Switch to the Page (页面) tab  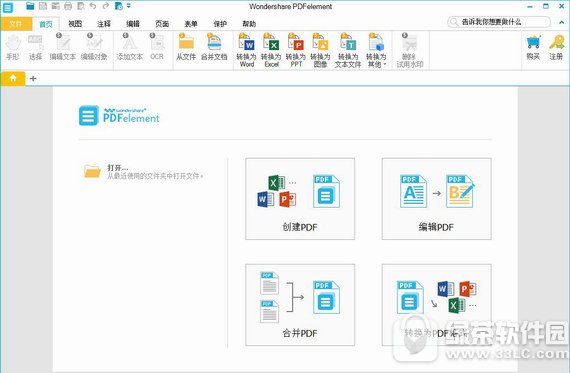(x=162, y=24)
